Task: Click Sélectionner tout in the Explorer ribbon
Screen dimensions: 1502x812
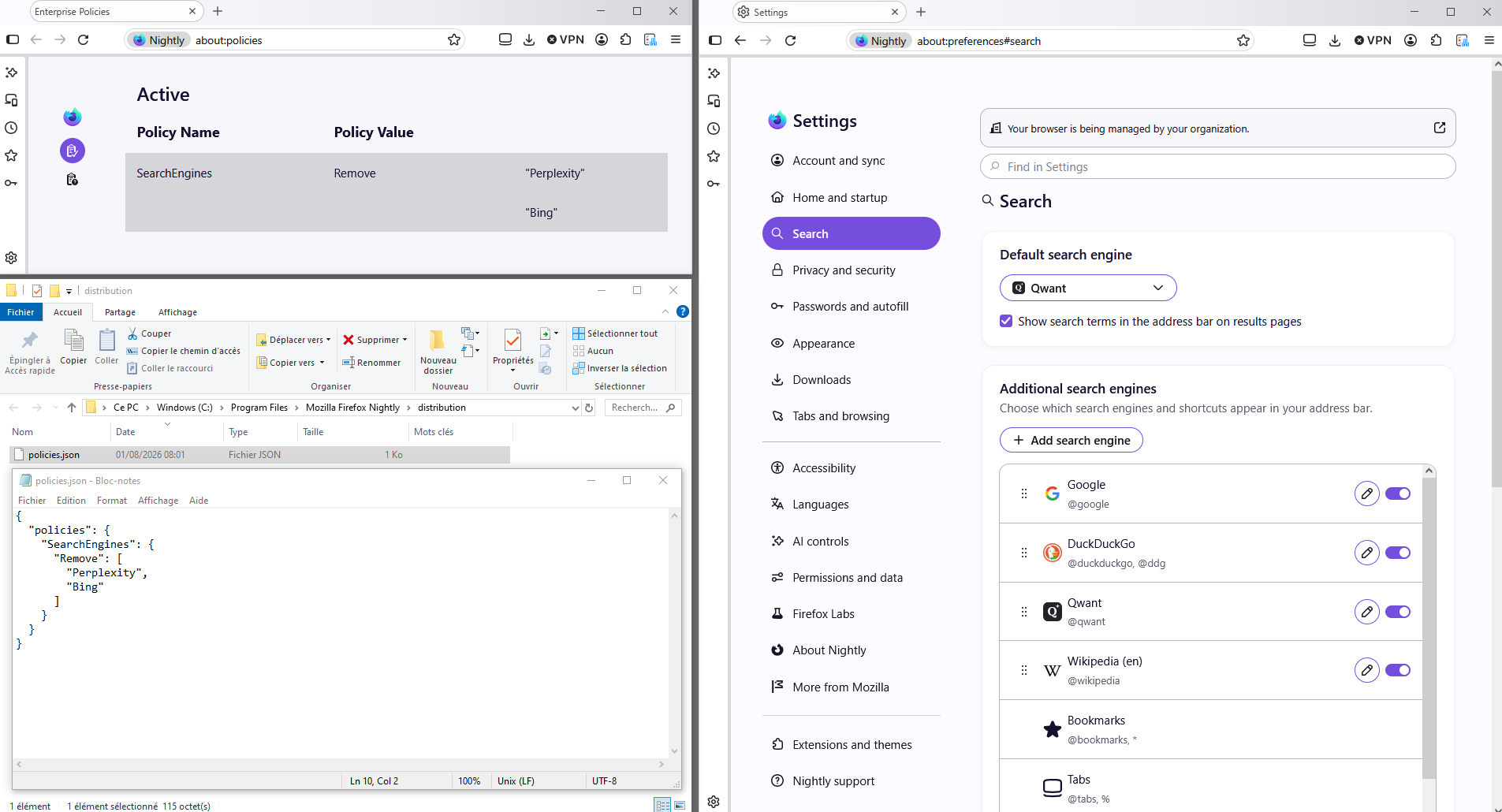Action: pos(615,333)
